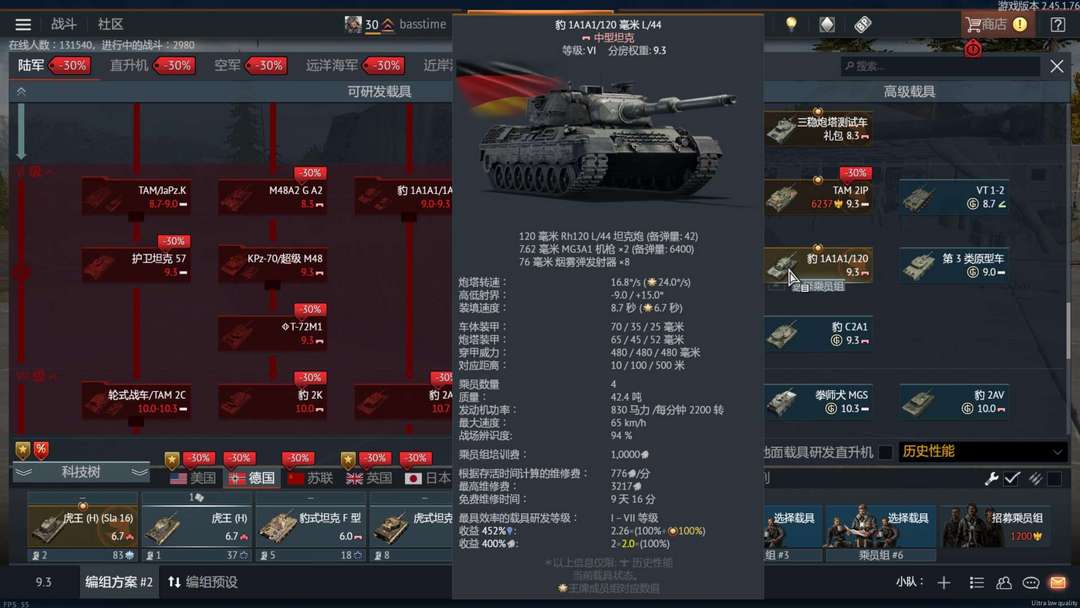Expand the 历史性能 dropdown
1080x608 pixels.
(x=984, y=452)
